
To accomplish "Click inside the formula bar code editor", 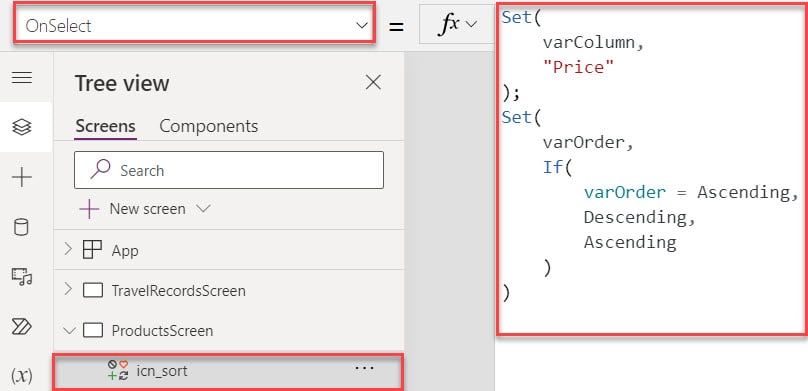I will click(651, 169).
